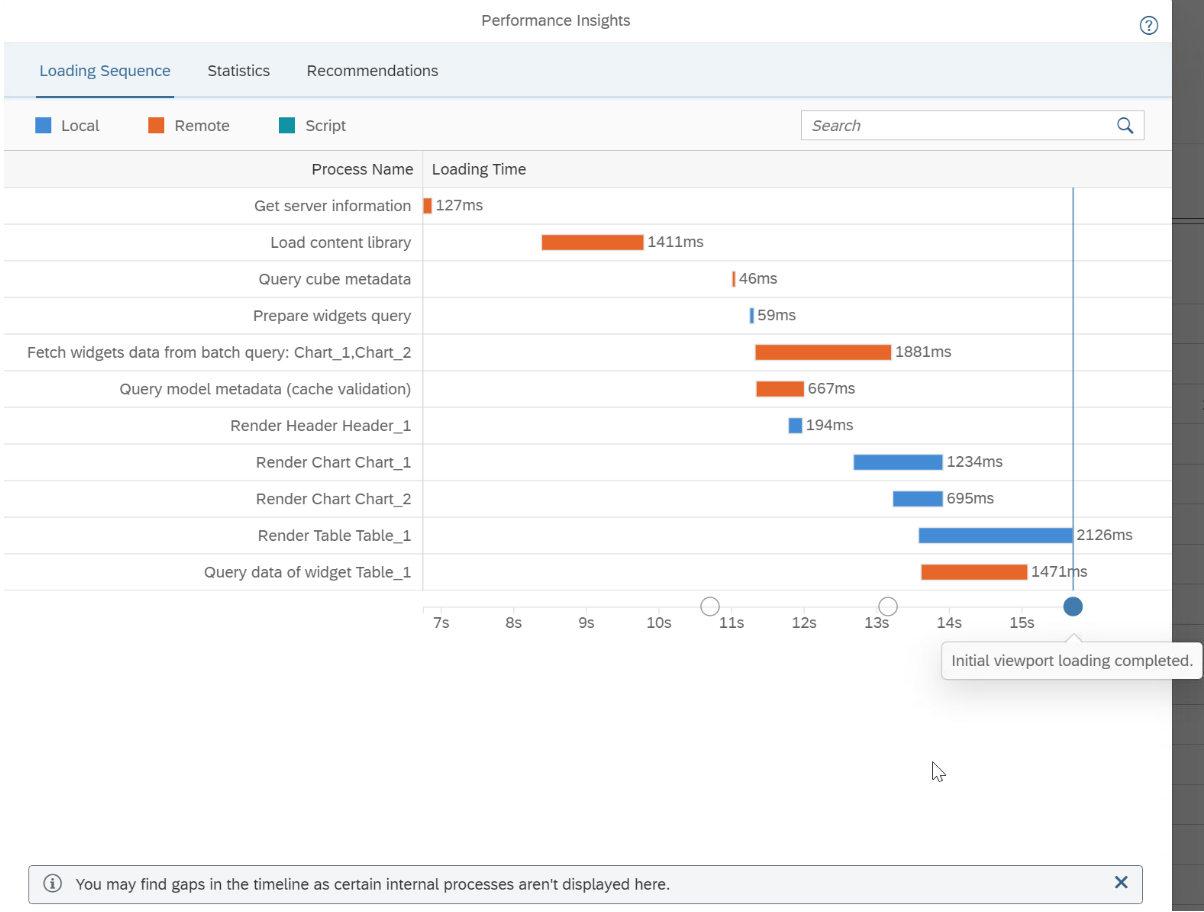
Task: Select the Fetch widgets data bar
Action: click(x=822, y=351)
